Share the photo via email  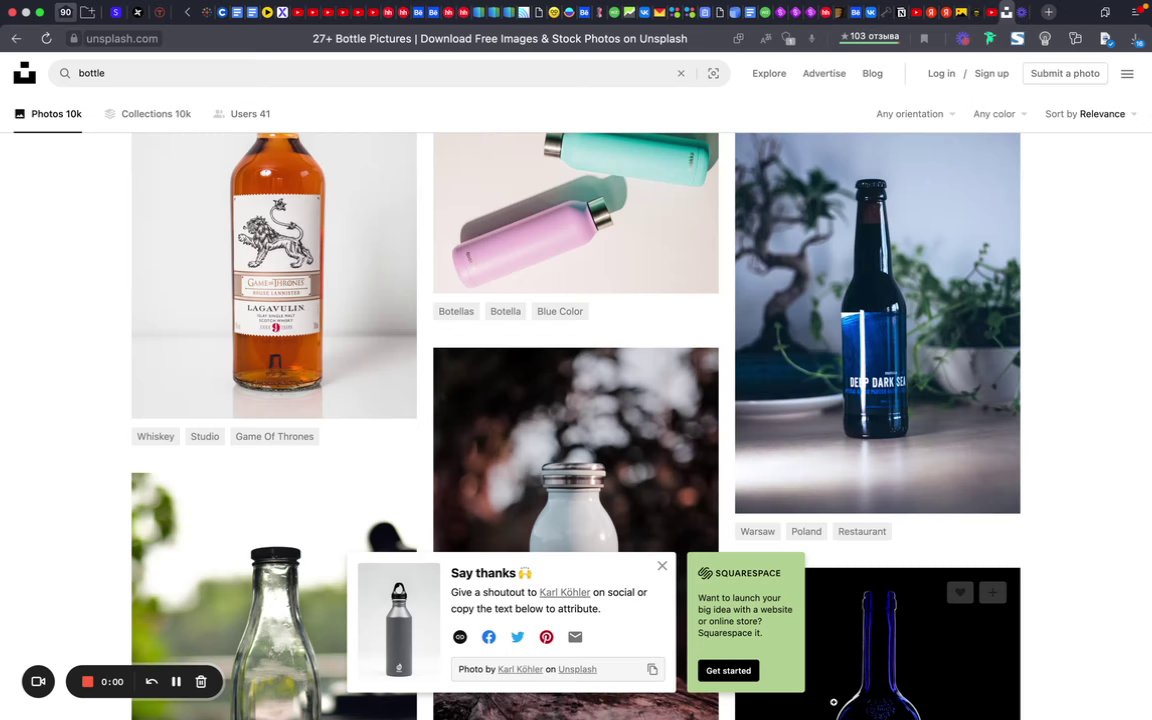point(575,637)
